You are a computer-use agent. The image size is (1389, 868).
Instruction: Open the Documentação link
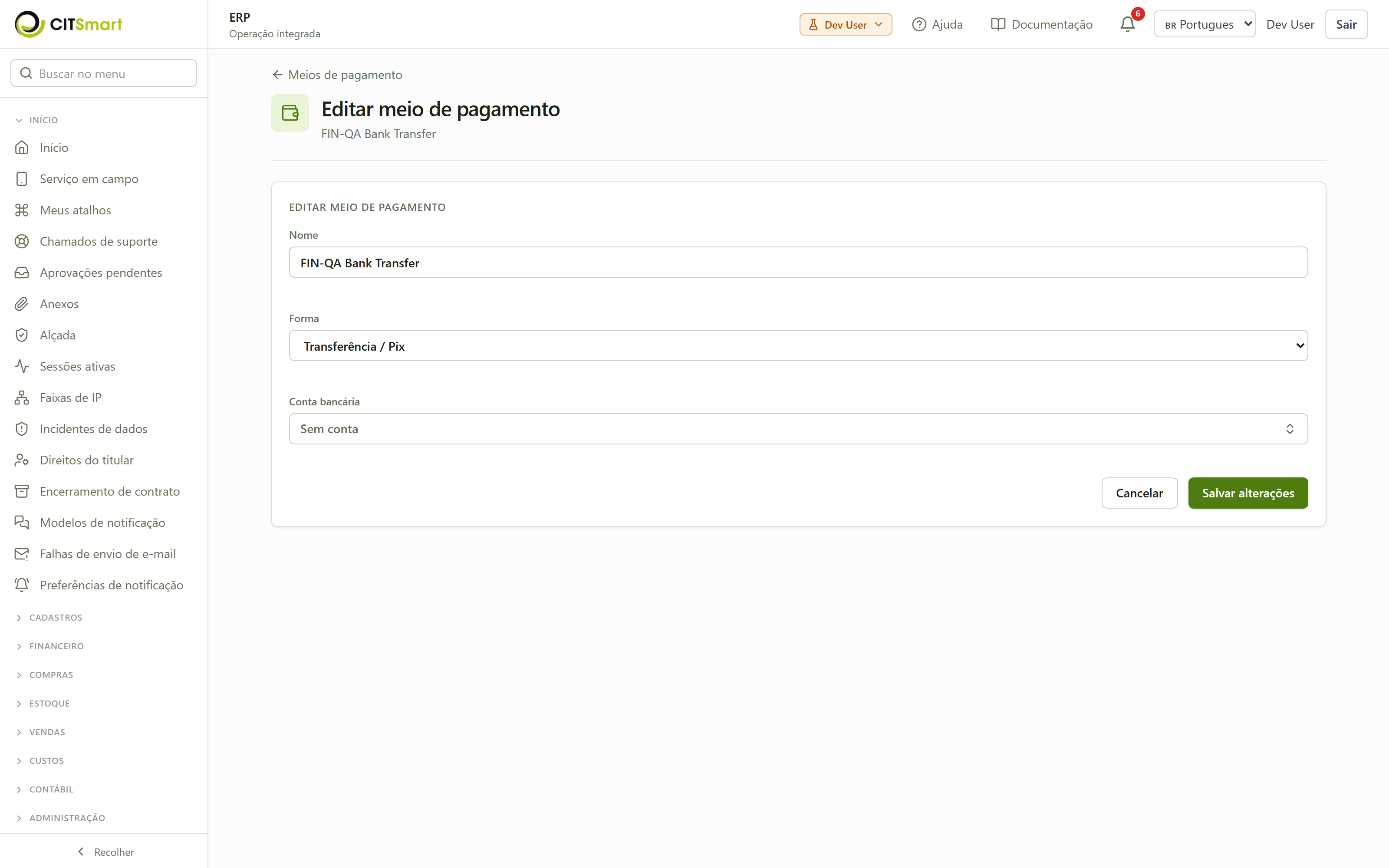pyautogui.click(x=1042, y=24)
